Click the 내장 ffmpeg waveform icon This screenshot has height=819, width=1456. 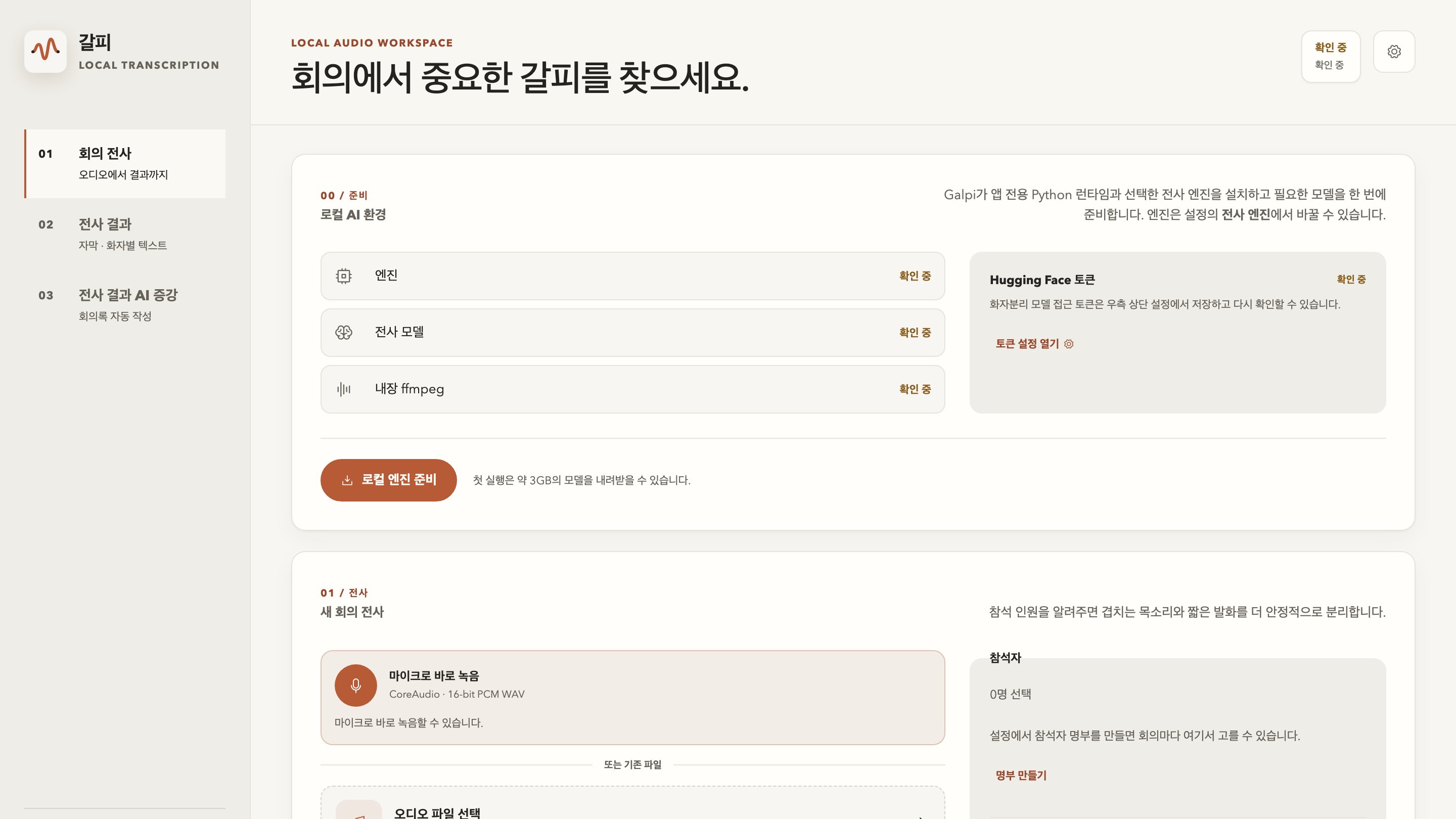pyautogui.click(x=344, y=389)
